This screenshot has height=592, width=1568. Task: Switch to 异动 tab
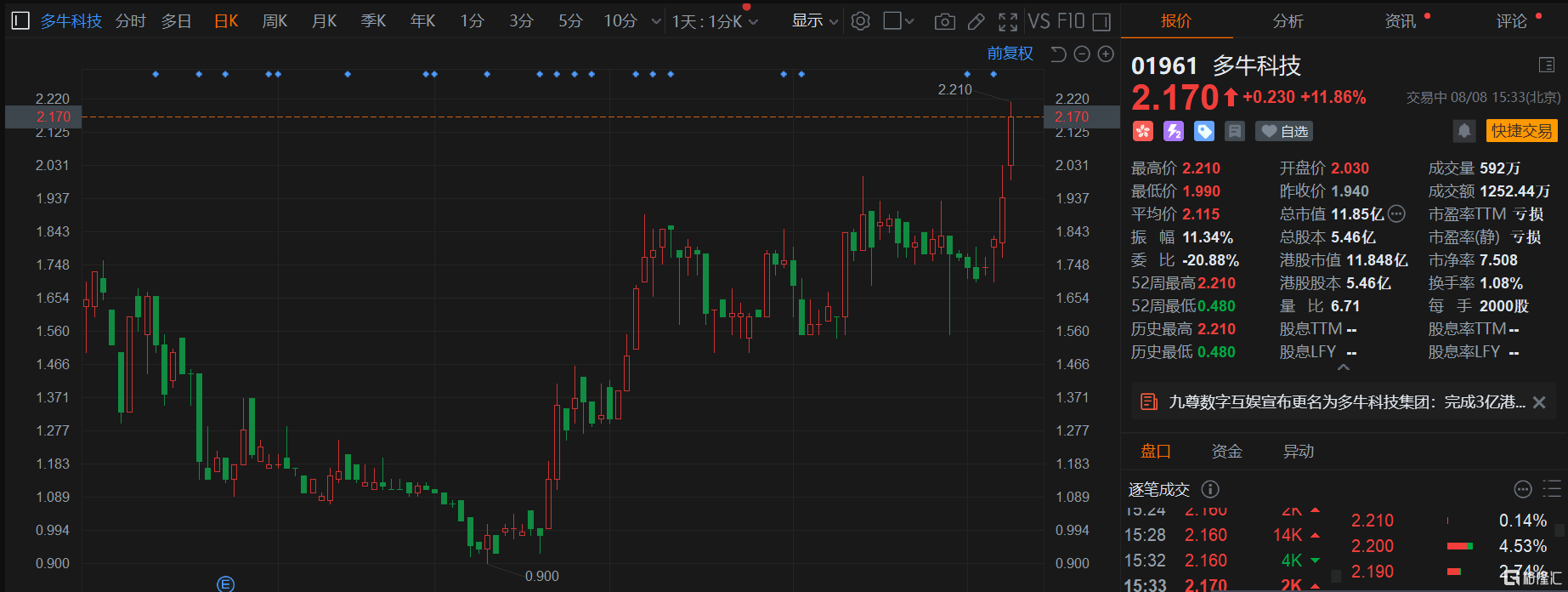(x=1299, y=451)
